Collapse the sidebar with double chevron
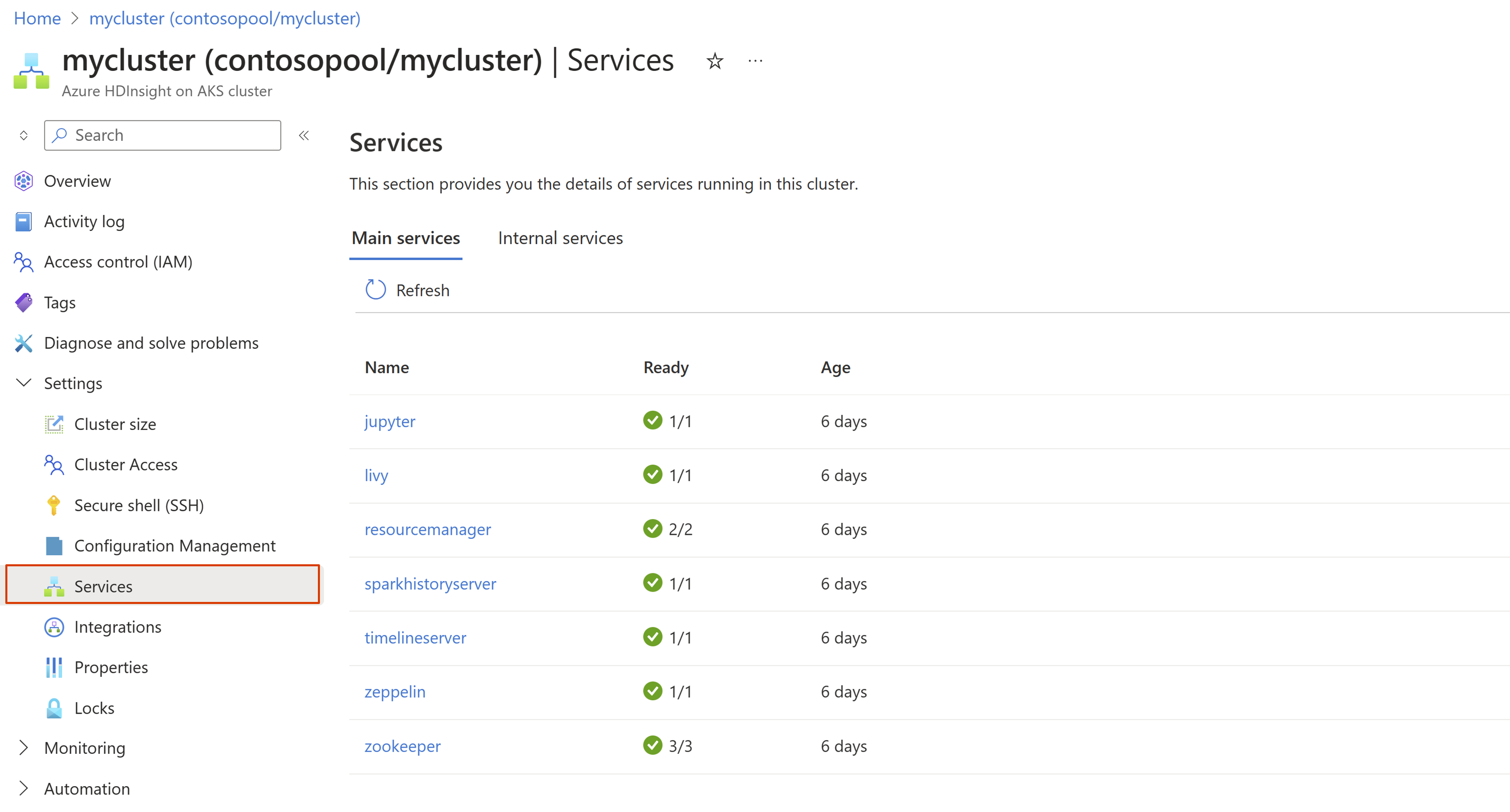This screenshot has height=812, width=1510. tap(304, 135)
